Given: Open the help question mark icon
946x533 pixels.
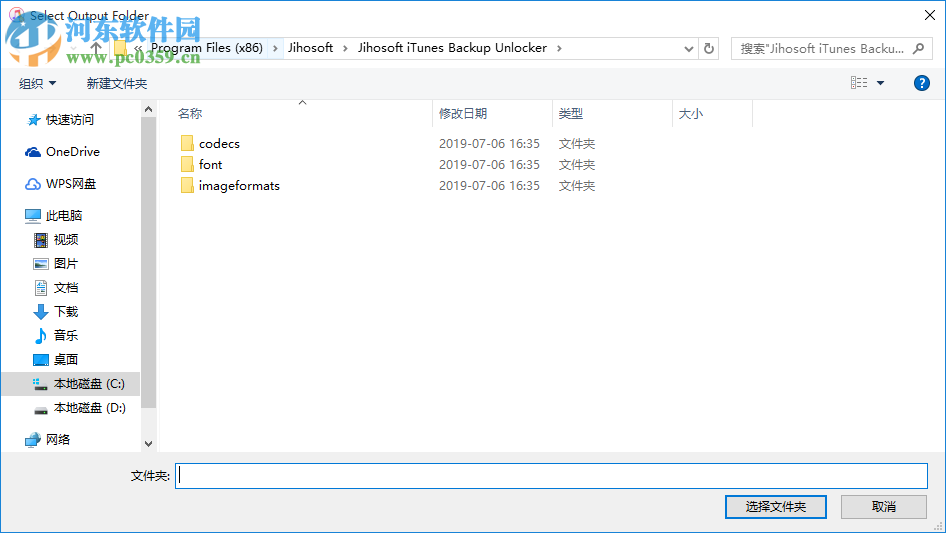Looking at the screenshot, I should [x=921, y=83].
